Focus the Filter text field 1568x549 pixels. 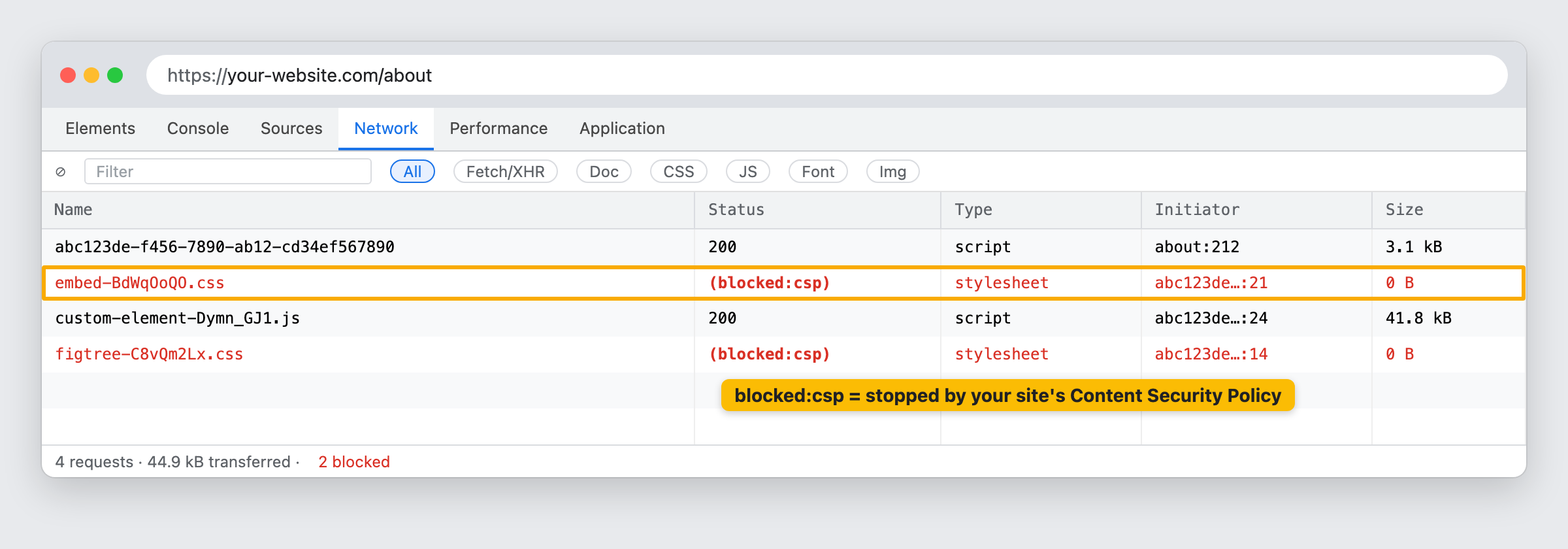[x=228, y=171]
